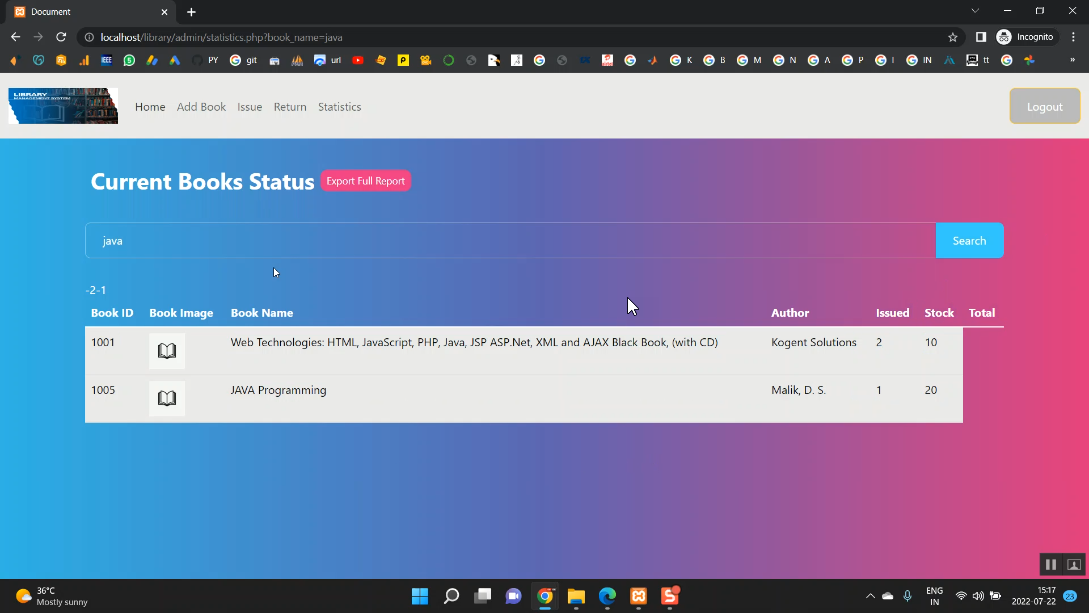
Task: Open the YouTube bookmark icon
Action: pos(358,60)
